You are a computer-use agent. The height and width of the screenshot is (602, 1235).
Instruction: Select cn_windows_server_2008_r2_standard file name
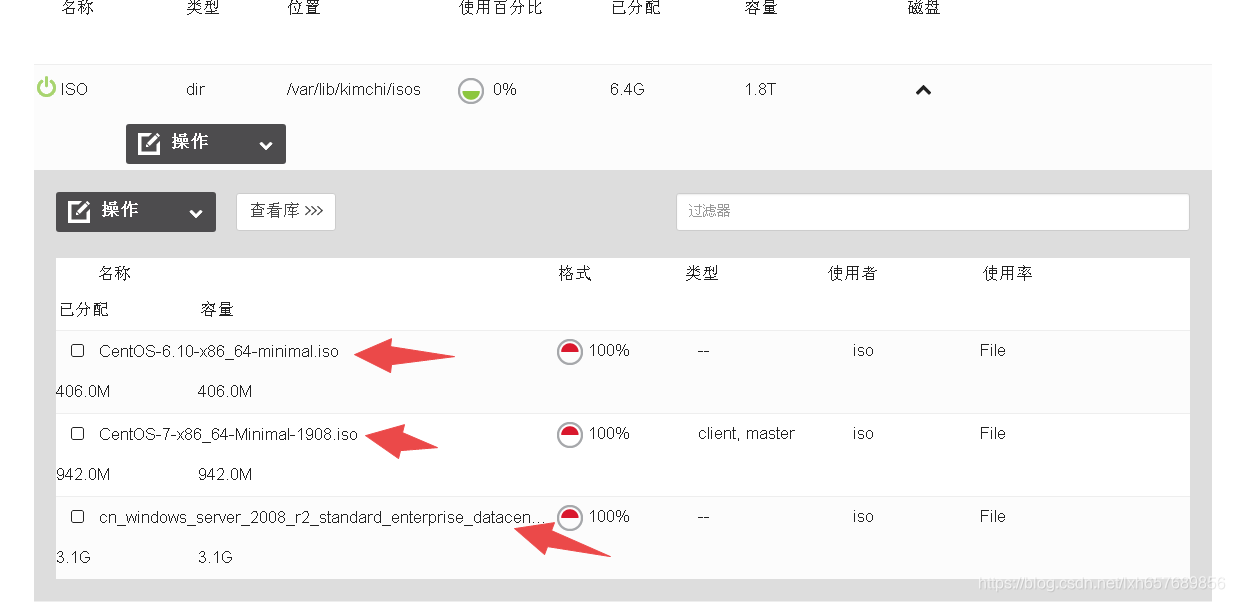pyautogui.click(x=322, y=517)
